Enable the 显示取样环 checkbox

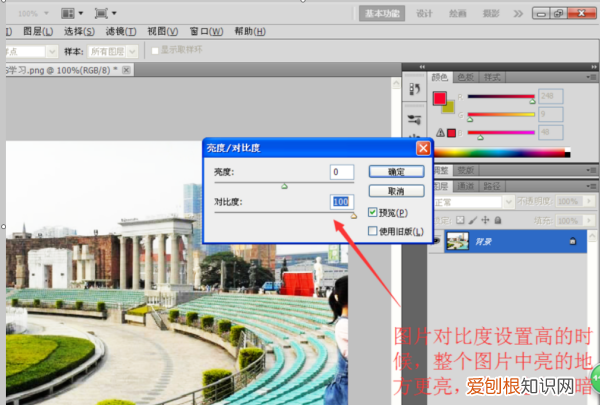[x=155, y=51]
